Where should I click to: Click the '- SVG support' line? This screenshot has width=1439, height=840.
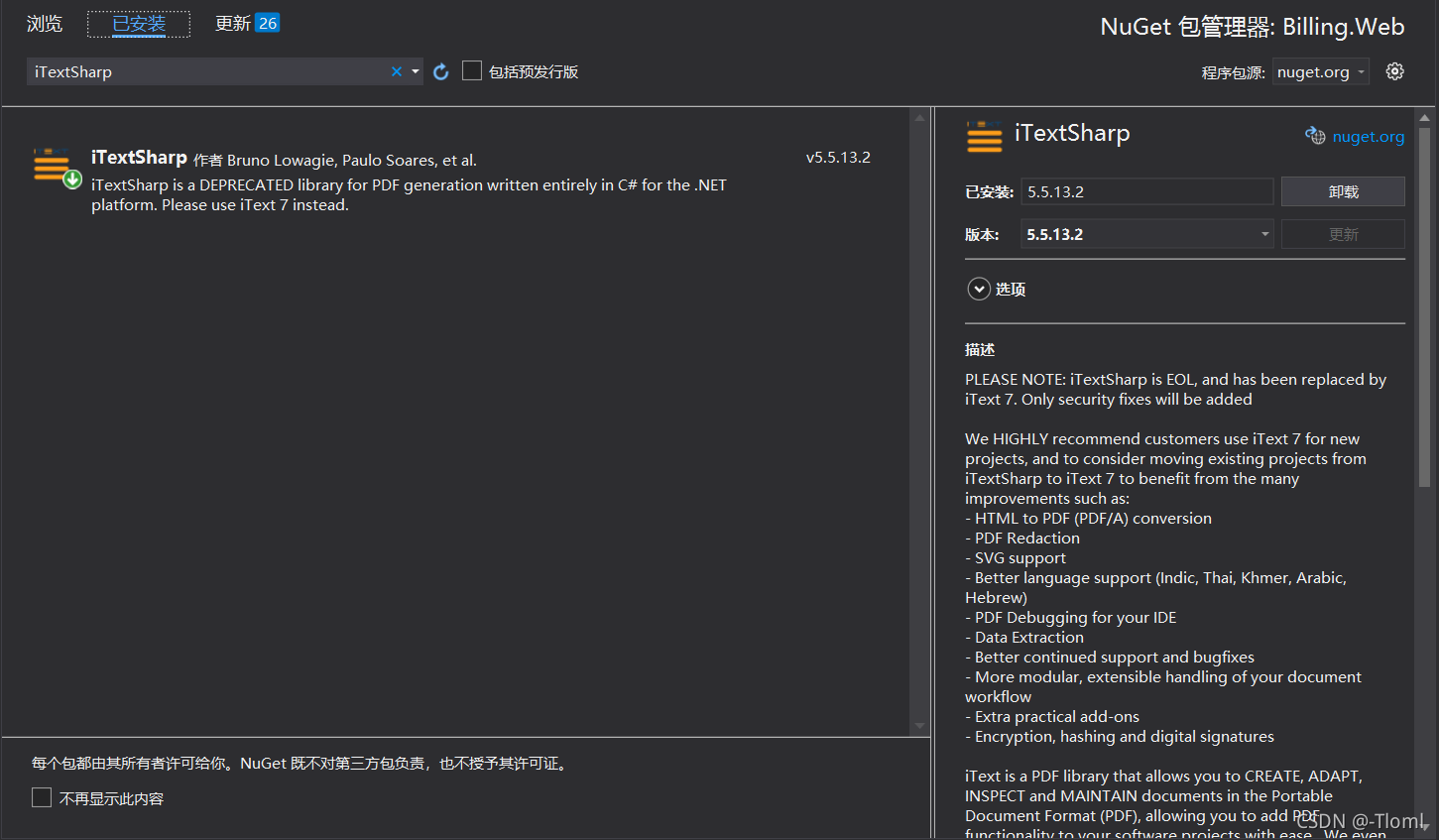(x=1016, y=557)
